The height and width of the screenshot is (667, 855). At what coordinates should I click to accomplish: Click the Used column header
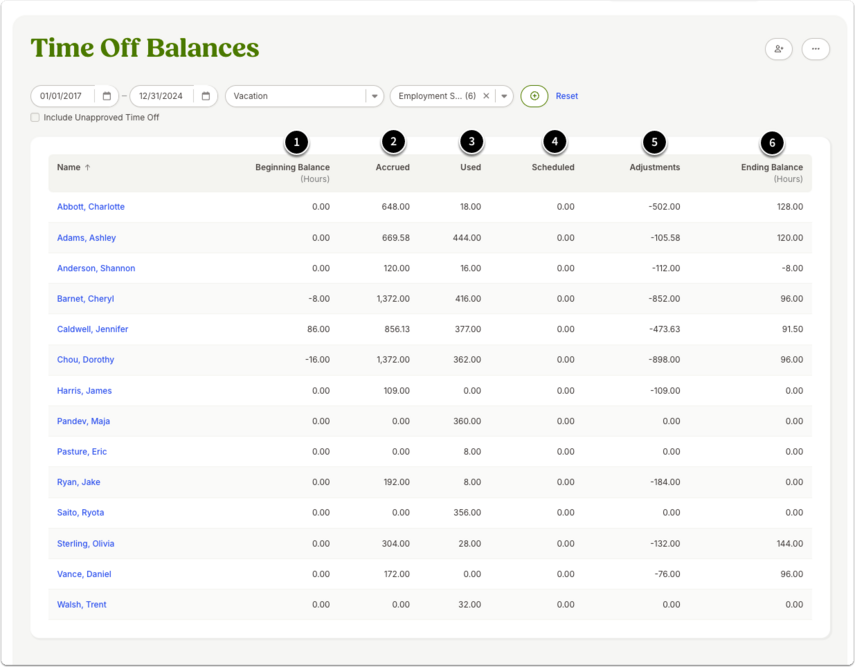click(471, 167)
